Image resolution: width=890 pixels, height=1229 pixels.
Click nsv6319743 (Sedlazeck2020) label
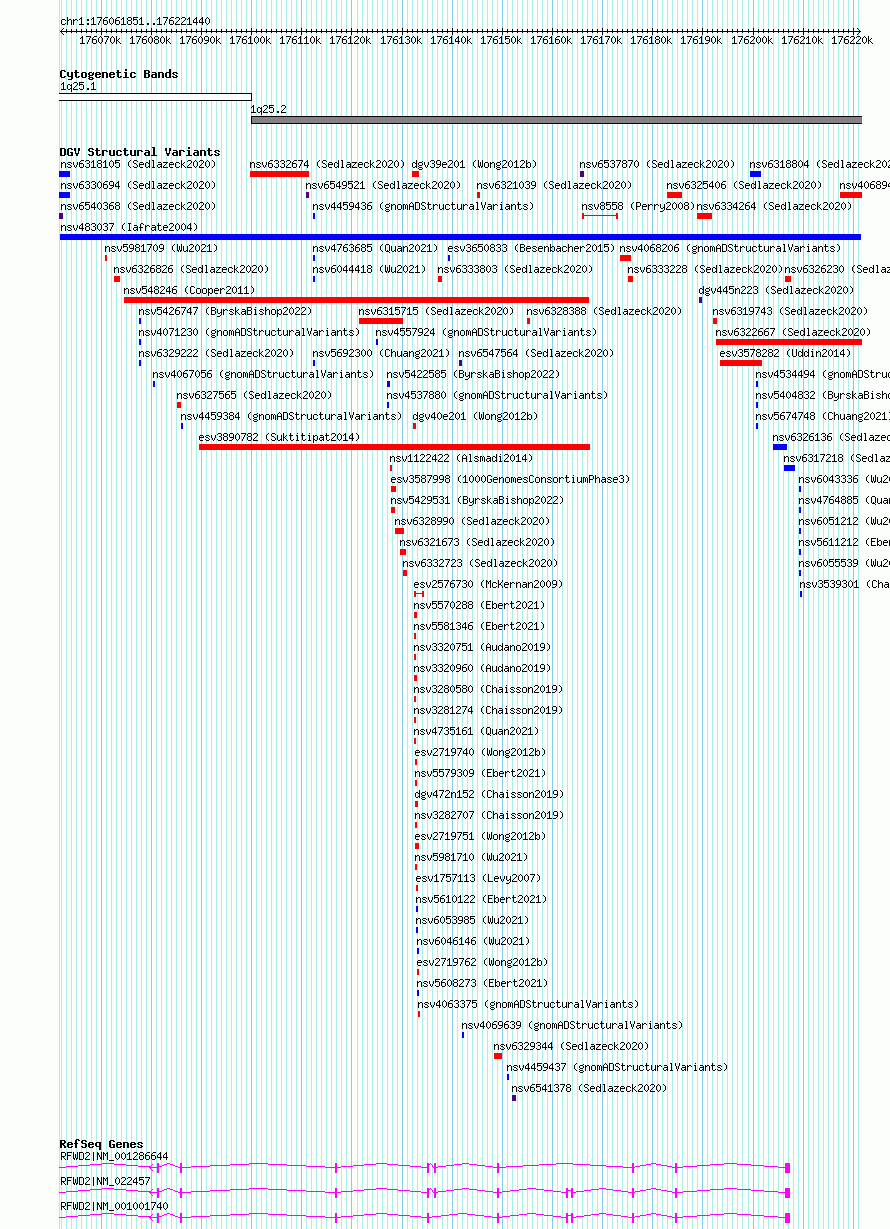pos(791,311)
